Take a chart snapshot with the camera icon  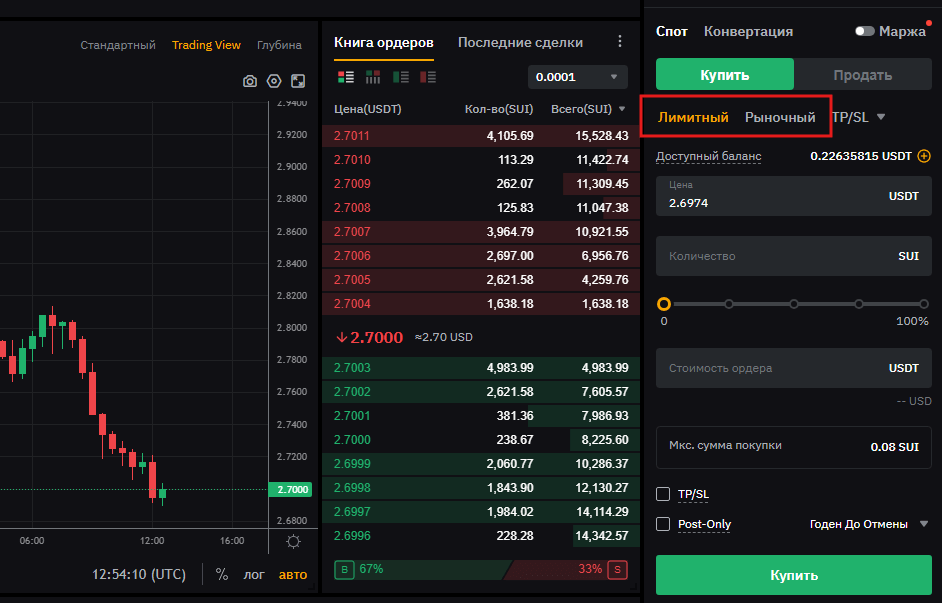250,81
